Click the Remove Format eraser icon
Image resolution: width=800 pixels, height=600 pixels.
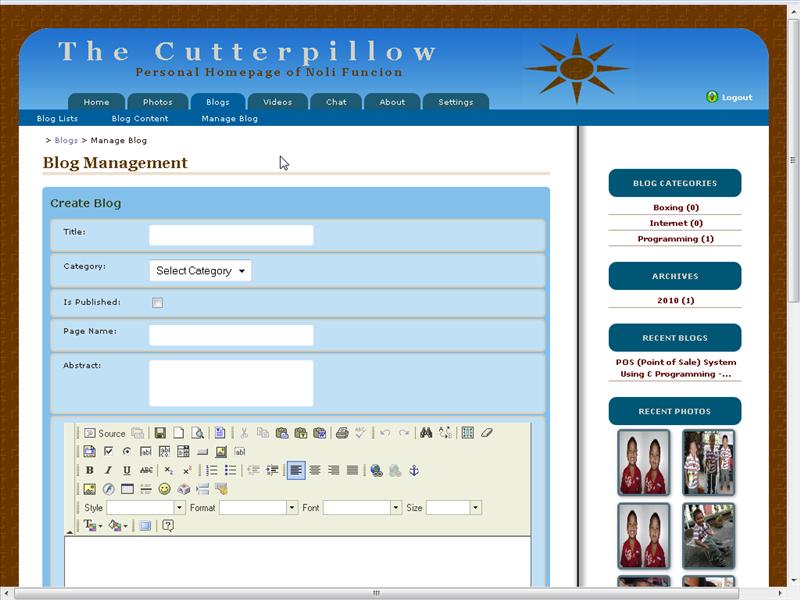[486, 433]
